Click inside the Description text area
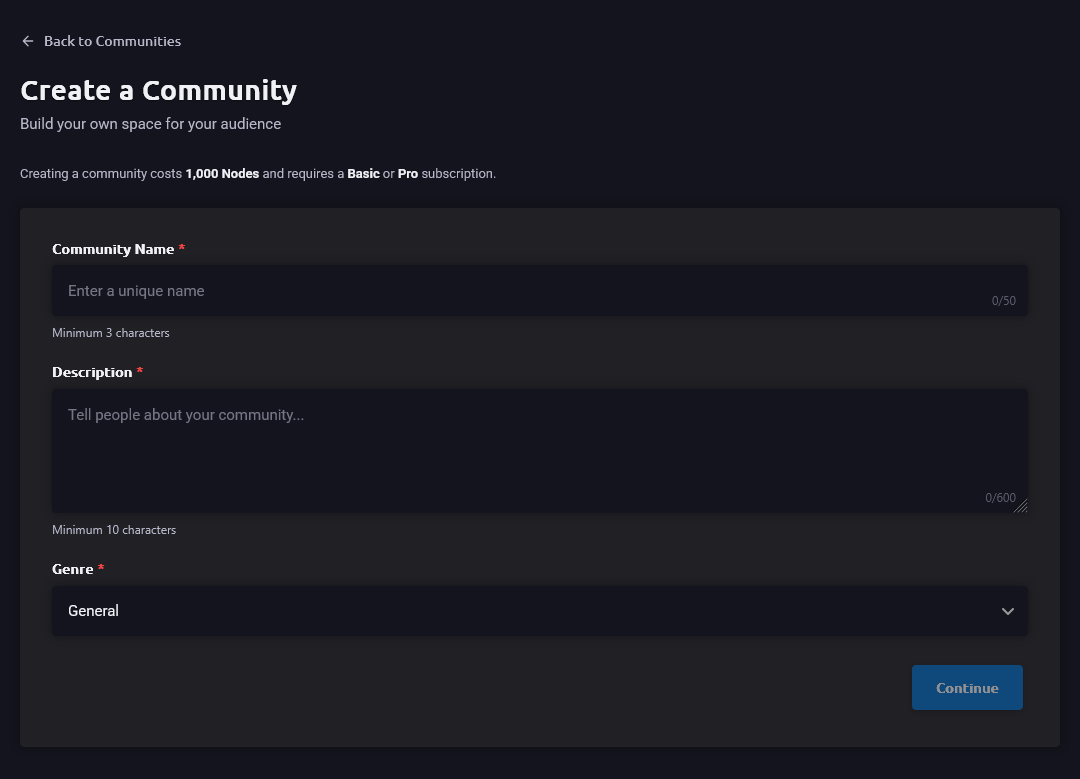Image resolution: width=1080 pixels, height=779 pixels. tap(539, 450)
